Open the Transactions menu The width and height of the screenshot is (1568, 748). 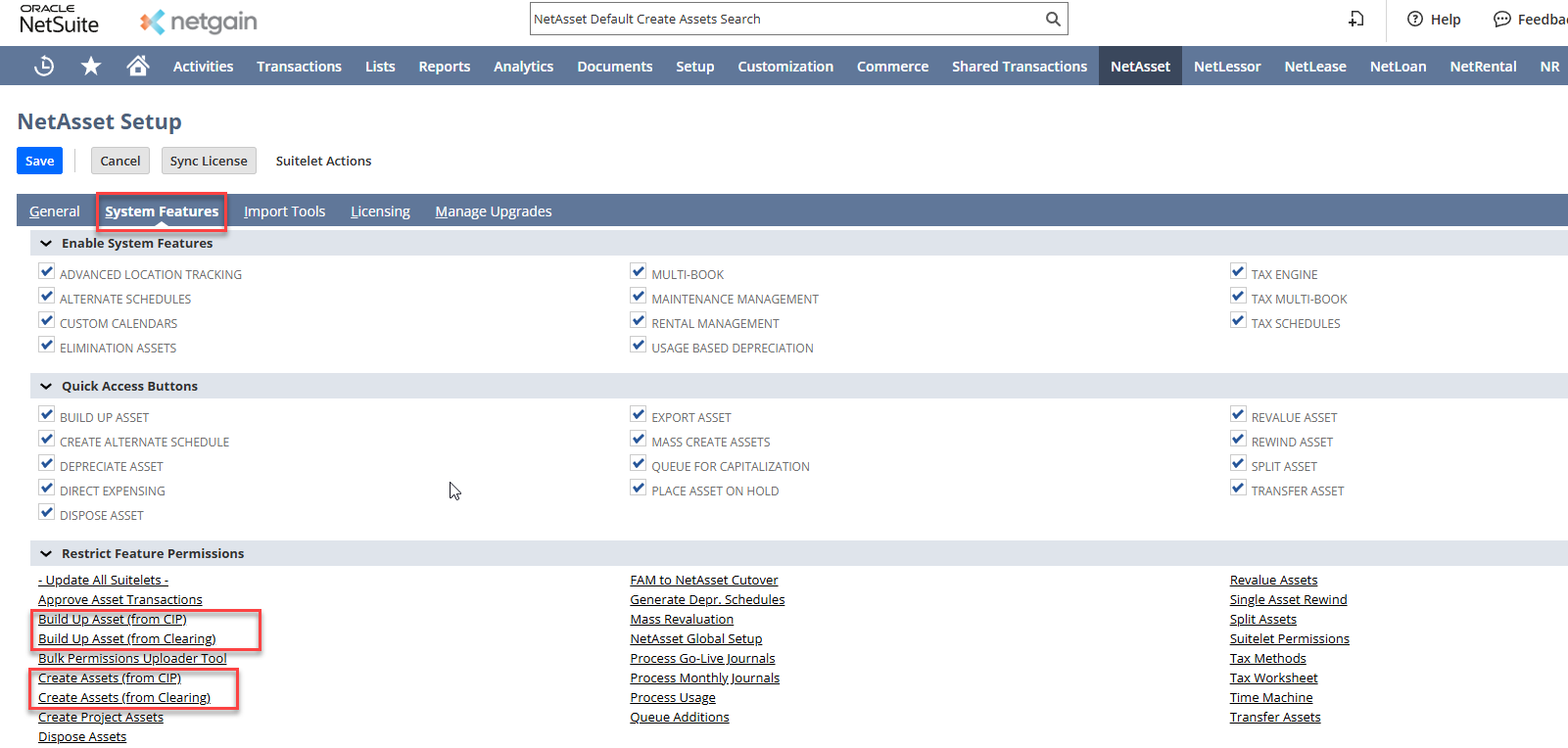coord(299,67)
